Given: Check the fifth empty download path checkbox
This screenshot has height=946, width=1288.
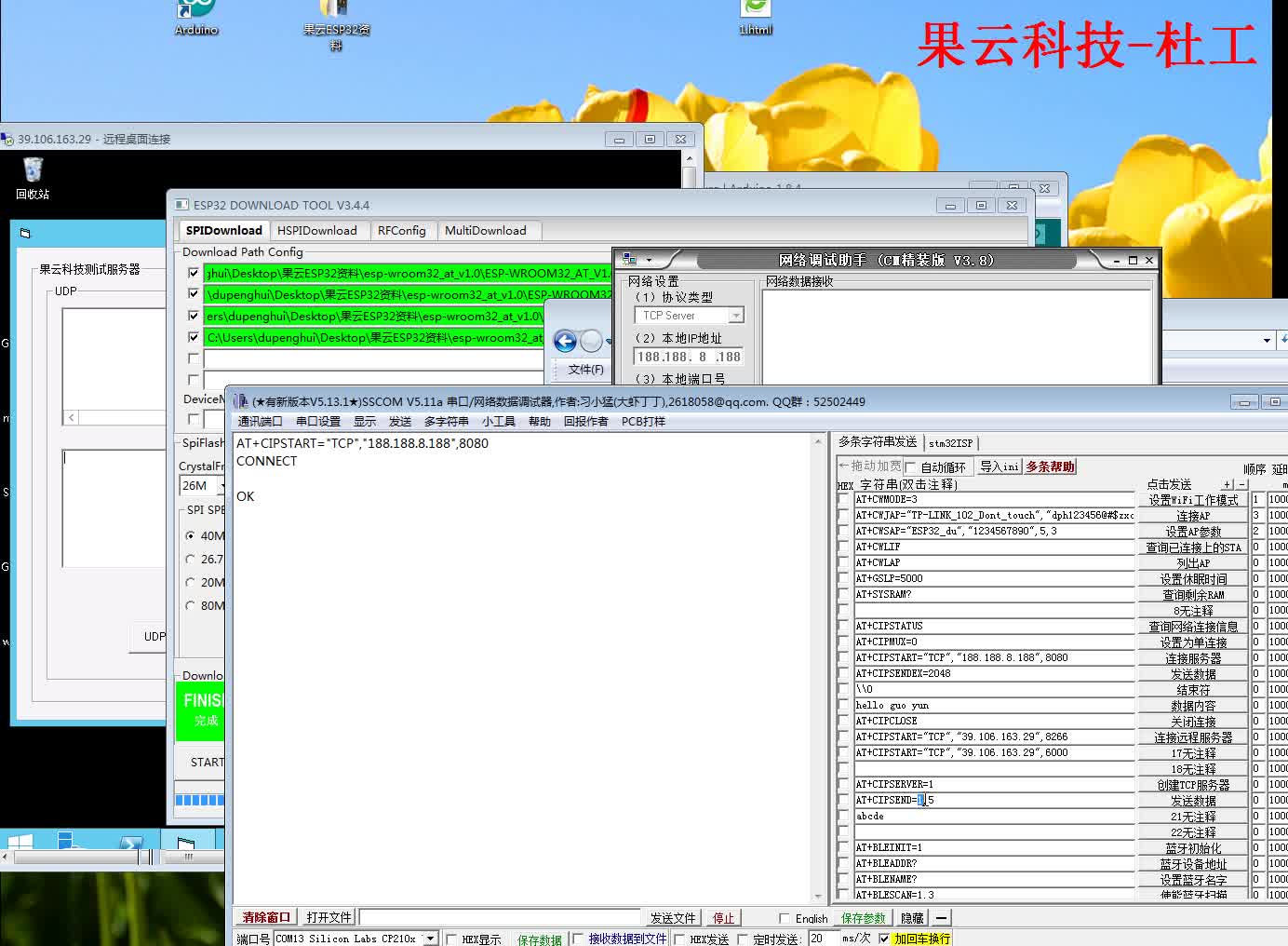Looking at the screenshot, I should (x=194, y=358).
